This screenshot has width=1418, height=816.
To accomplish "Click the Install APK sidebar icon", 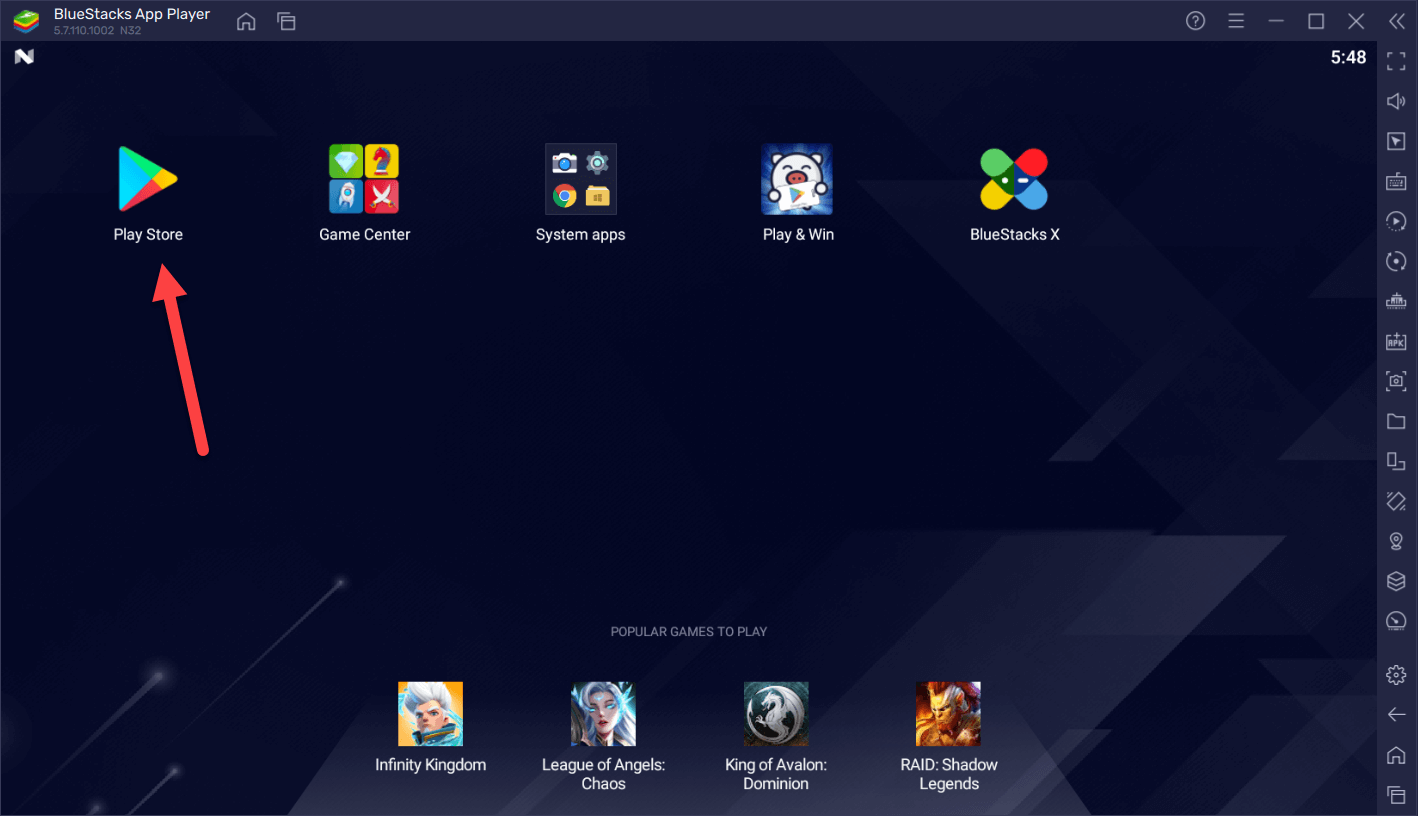I will pos(1396,341).
